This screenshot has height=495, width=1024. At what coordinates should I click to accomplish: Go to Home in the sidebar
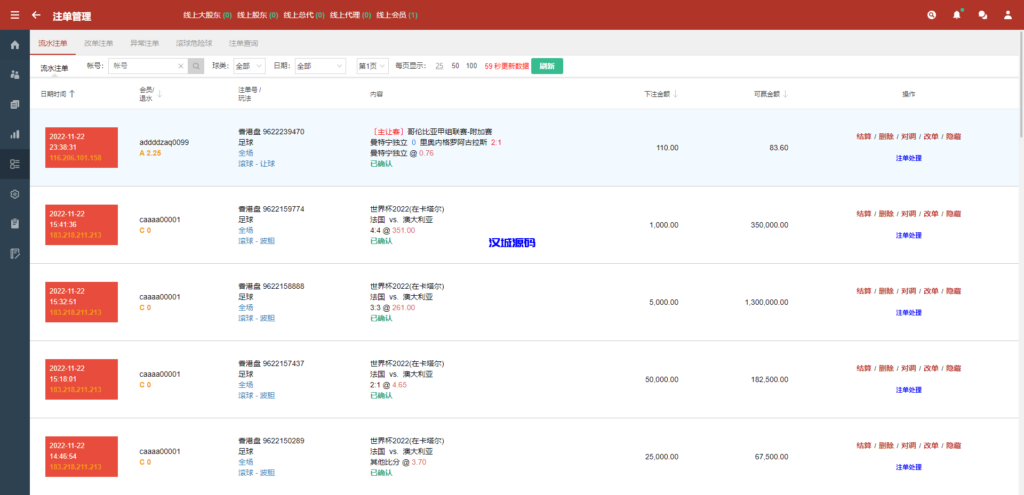[x=15, y=45]
